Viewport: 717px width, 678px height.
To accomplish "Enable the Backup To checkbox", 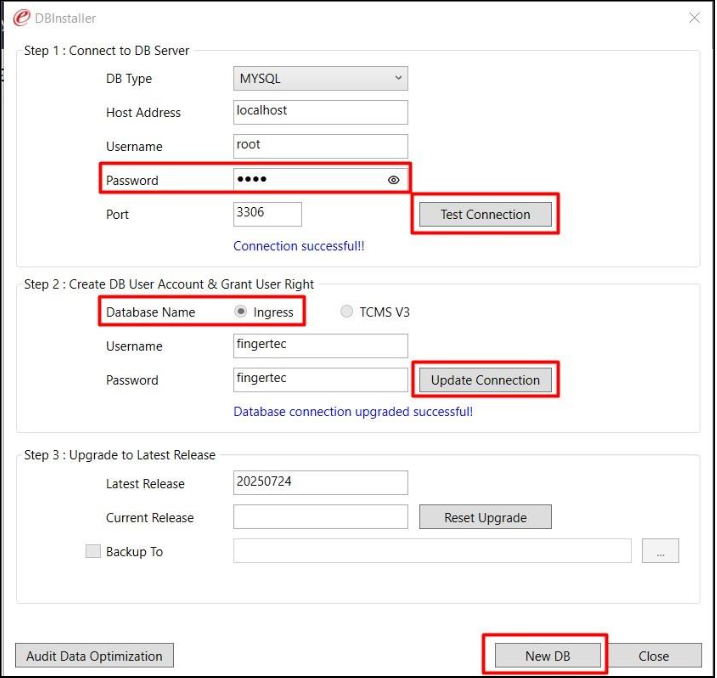I will point(93,551).
